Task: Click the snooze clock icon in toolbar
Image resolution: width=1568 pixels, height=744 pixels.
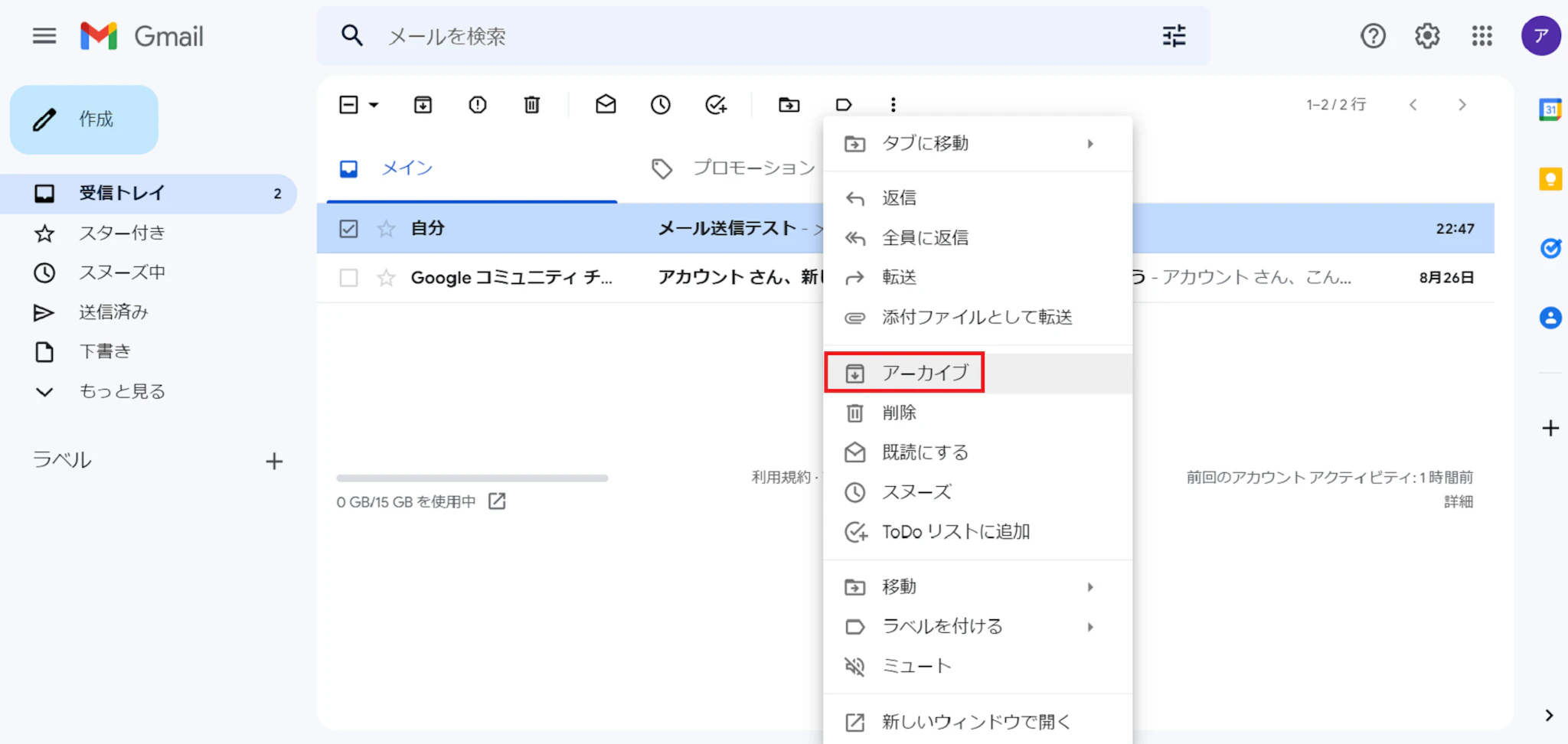Action: tap(660, 105)
